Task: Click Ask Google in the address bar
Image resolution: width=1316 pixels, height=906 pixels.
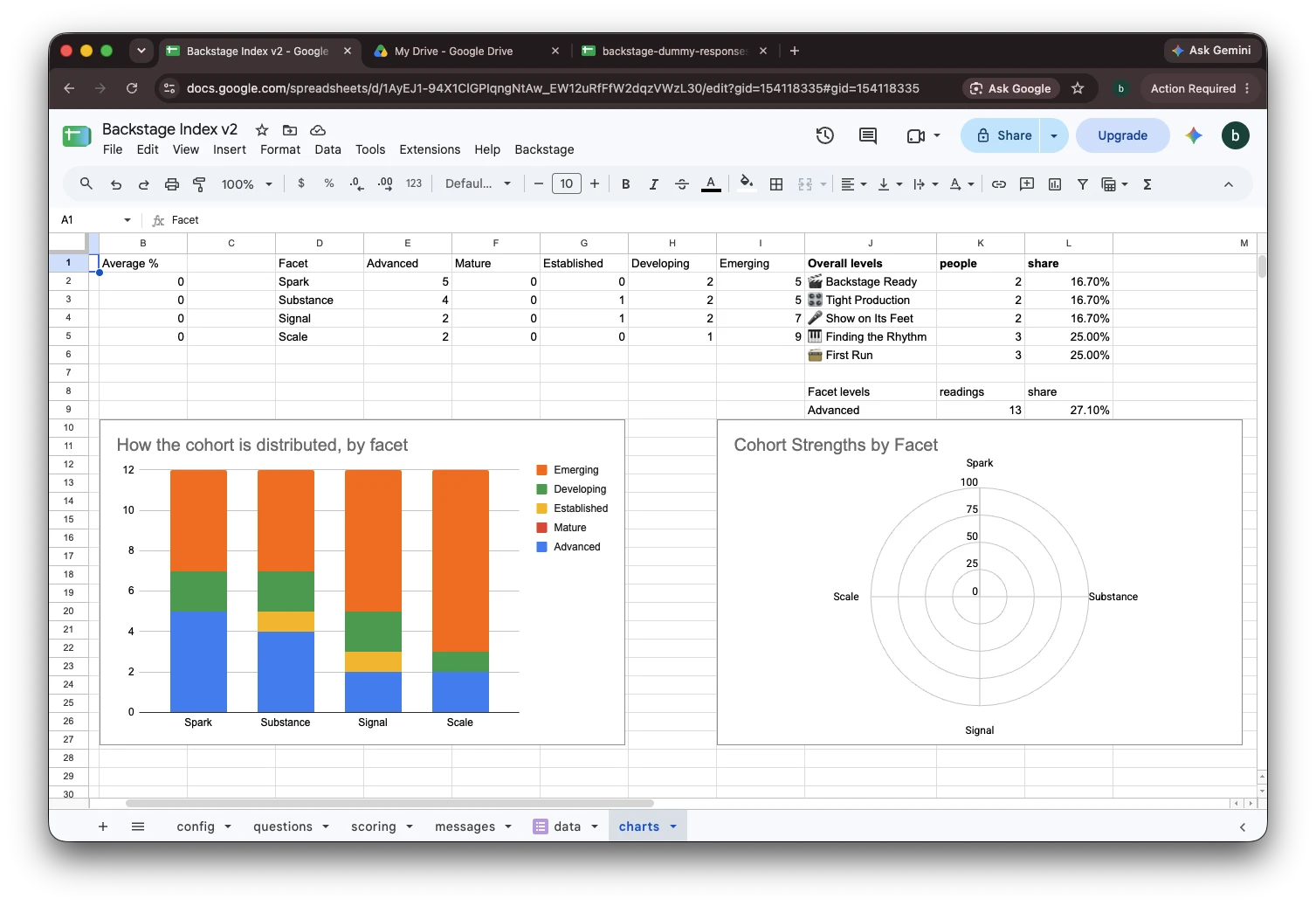Action: click(x=1011, y=88)
